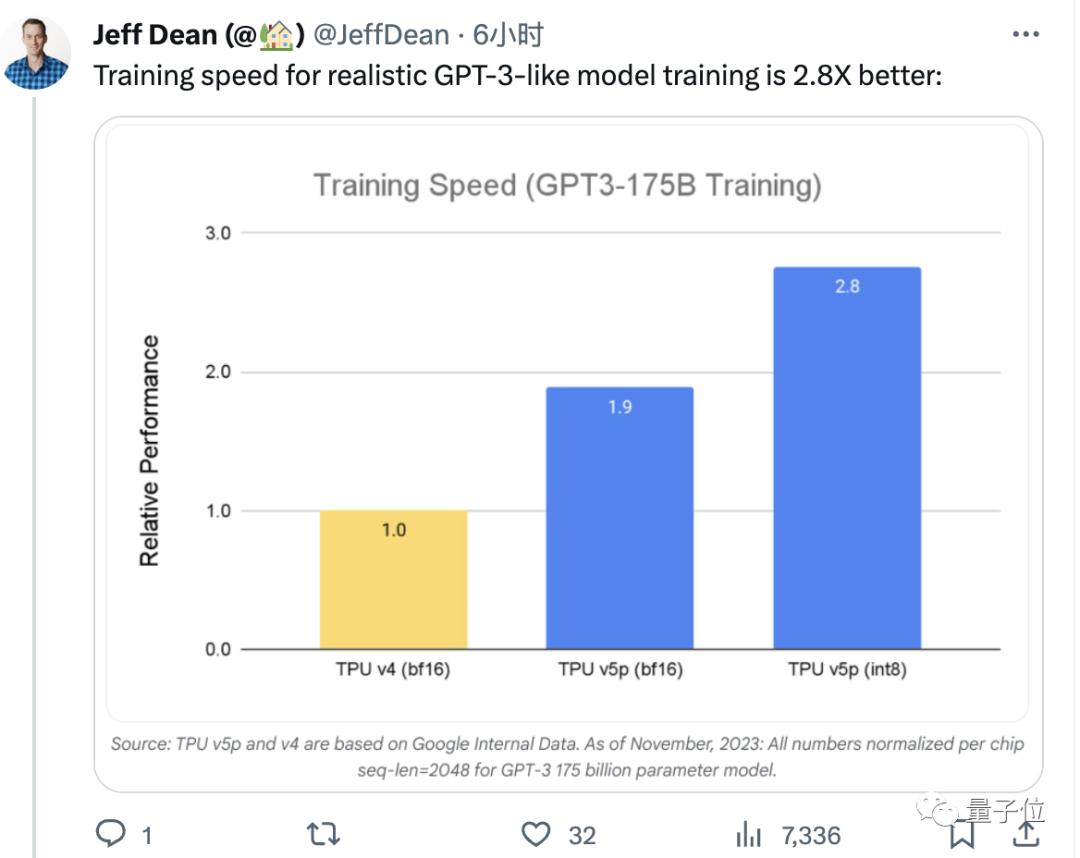
Task: Click the 6小时 timestamp link
Action: click(x=507, y=36)
